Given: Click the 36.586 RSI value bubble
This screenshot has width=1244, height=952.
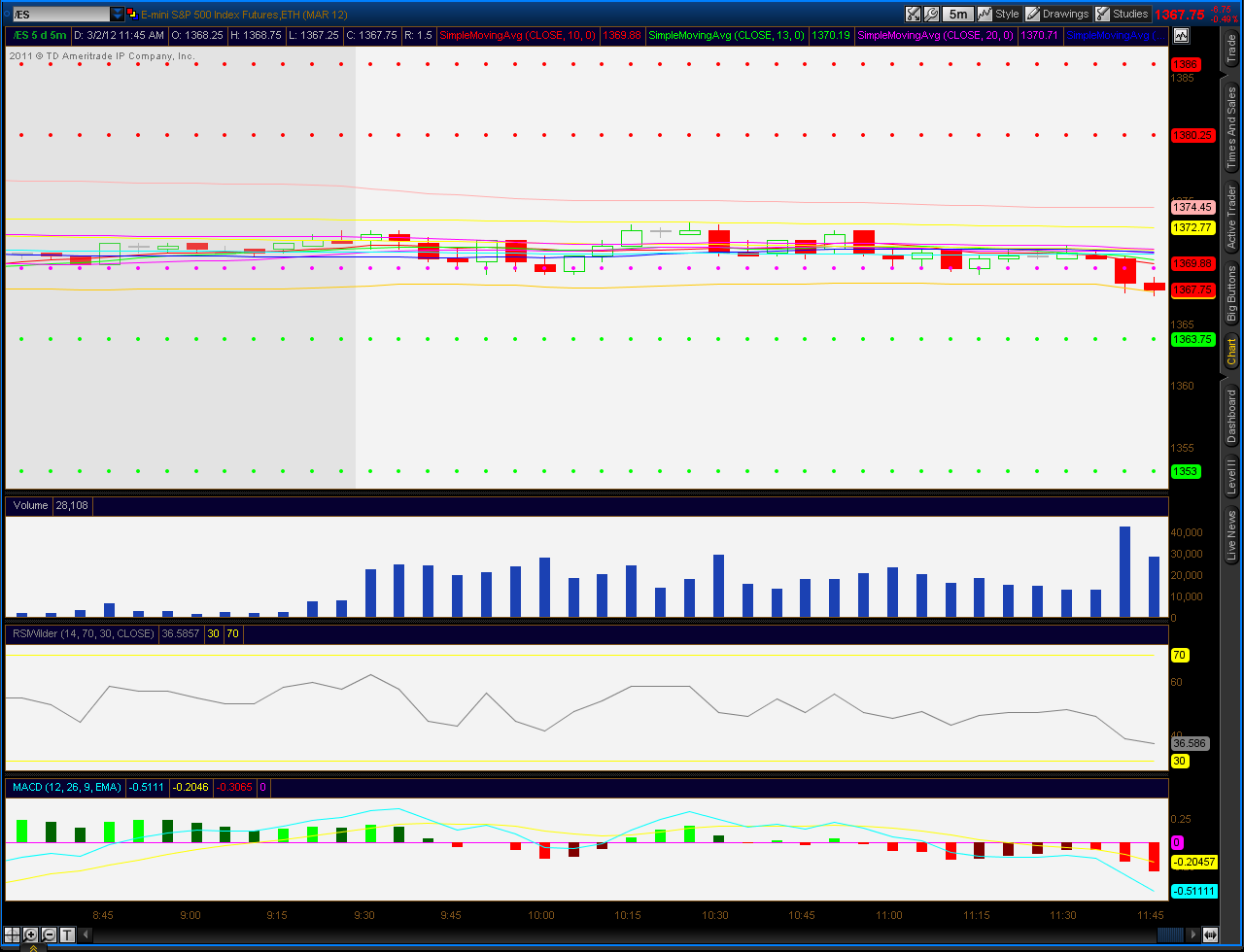Looking at the screenshot, I should click(x=1190, y=743).
